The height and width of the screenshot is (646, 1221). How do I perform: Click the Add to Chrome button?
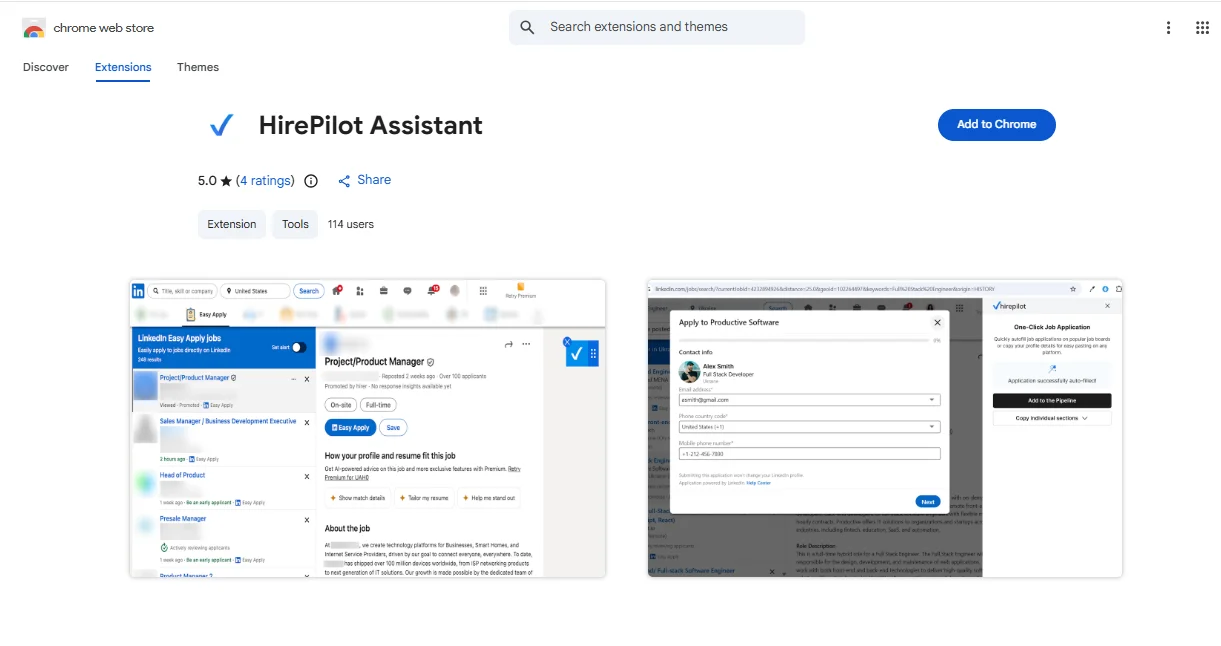pos(997,124)
